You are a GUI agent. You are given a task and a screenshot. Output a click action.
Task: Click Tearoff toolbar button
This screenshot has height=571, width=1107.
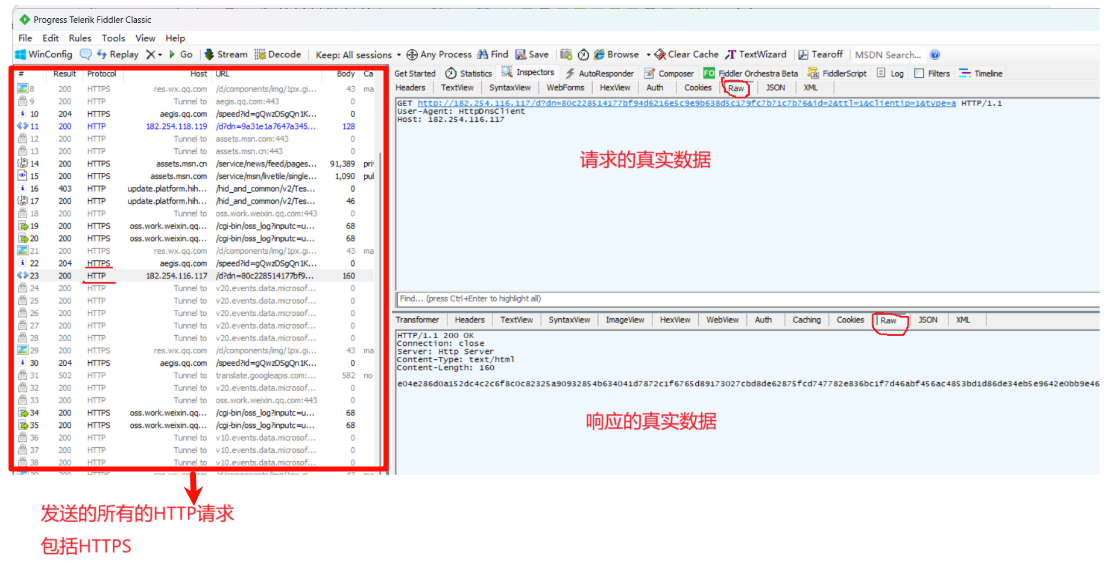[820, 54]
